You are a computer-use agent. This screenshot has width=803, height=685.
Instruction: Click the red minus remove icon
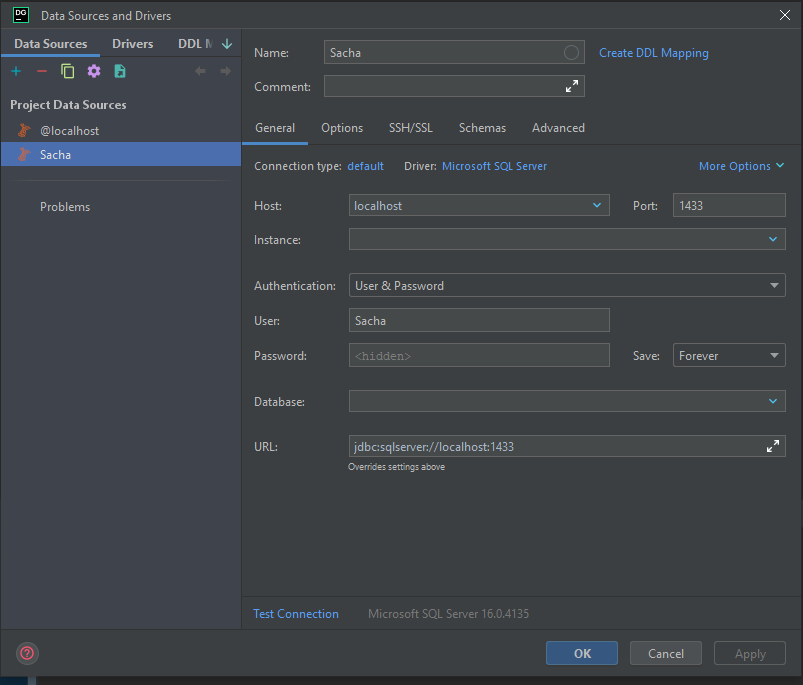(42, 71)
